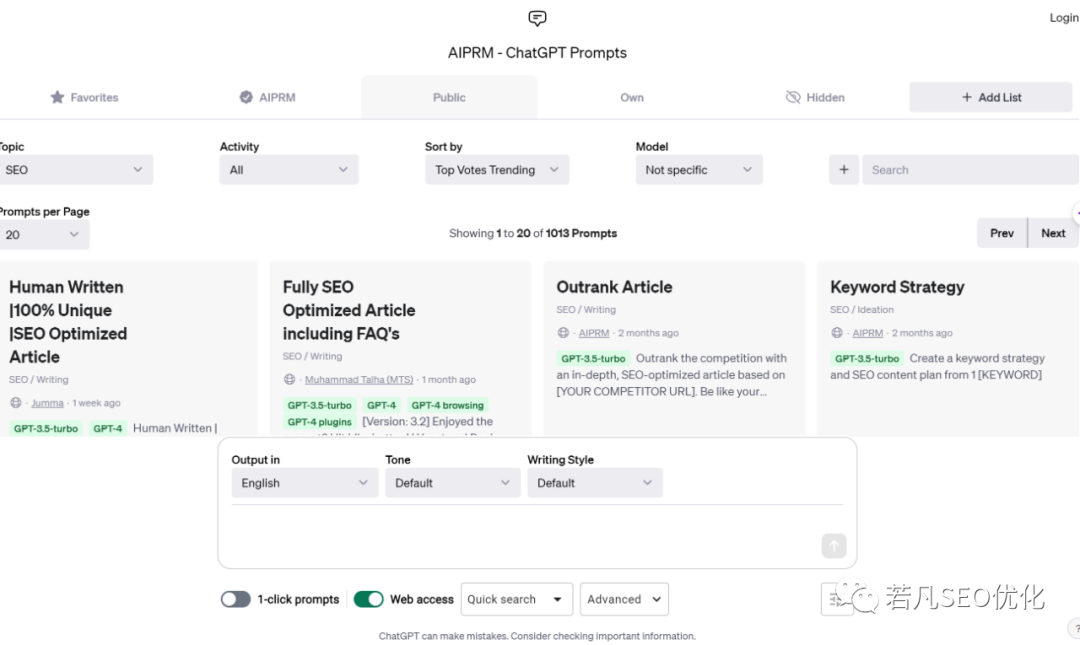This screenshot has width=1080, height=645.
Task: Click GPT-3.5-turbo tag in Keyword Strategy card
Action: (x=867, y=358)
